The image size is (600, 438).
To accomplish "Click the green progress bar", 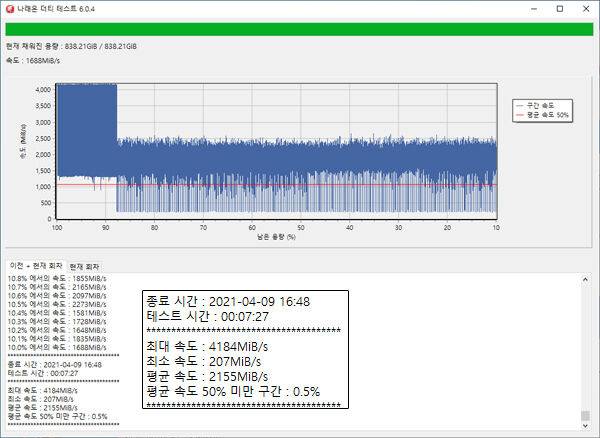I will tap(300, 30).
